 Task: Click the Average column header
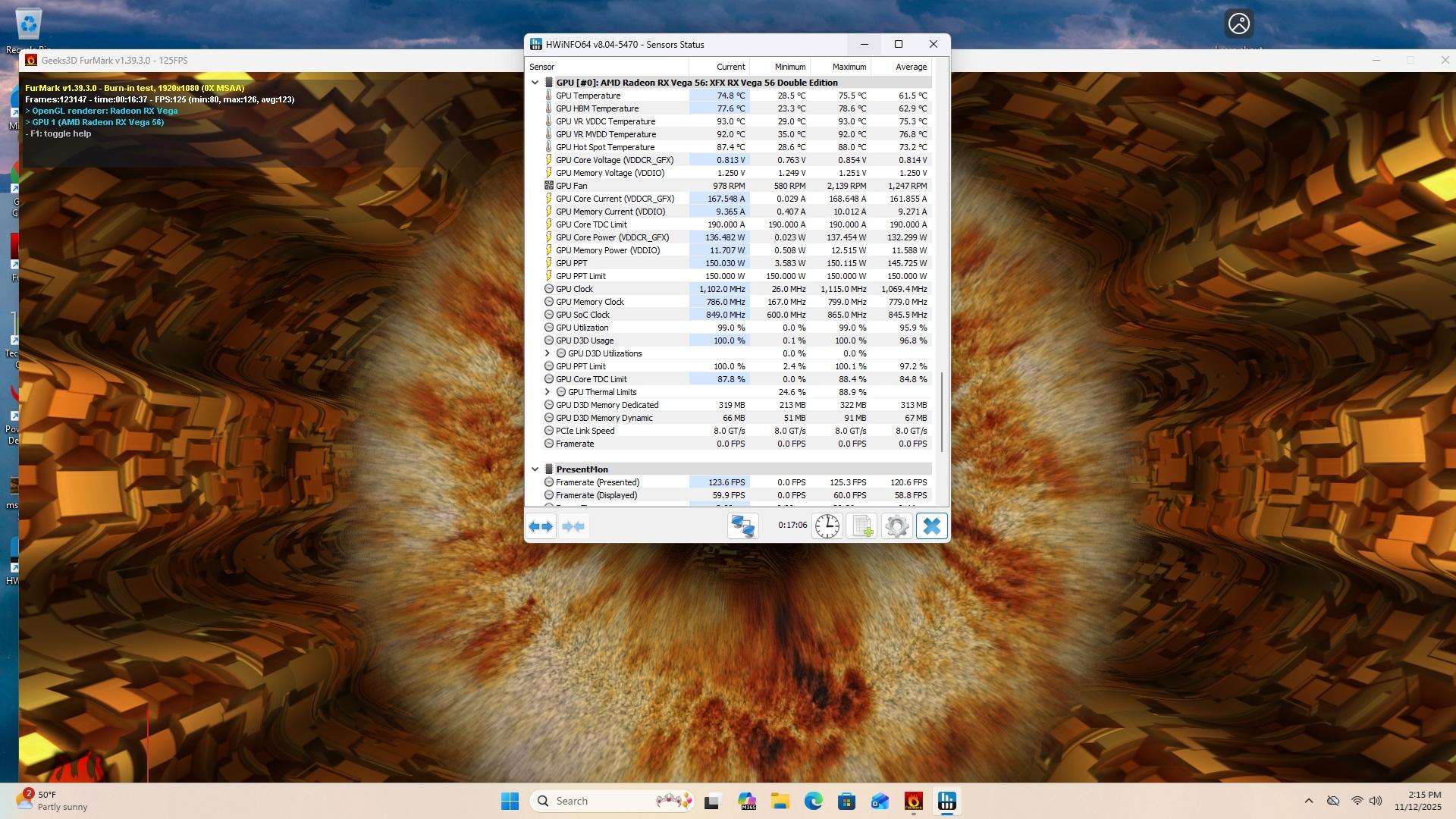[902, 67]
